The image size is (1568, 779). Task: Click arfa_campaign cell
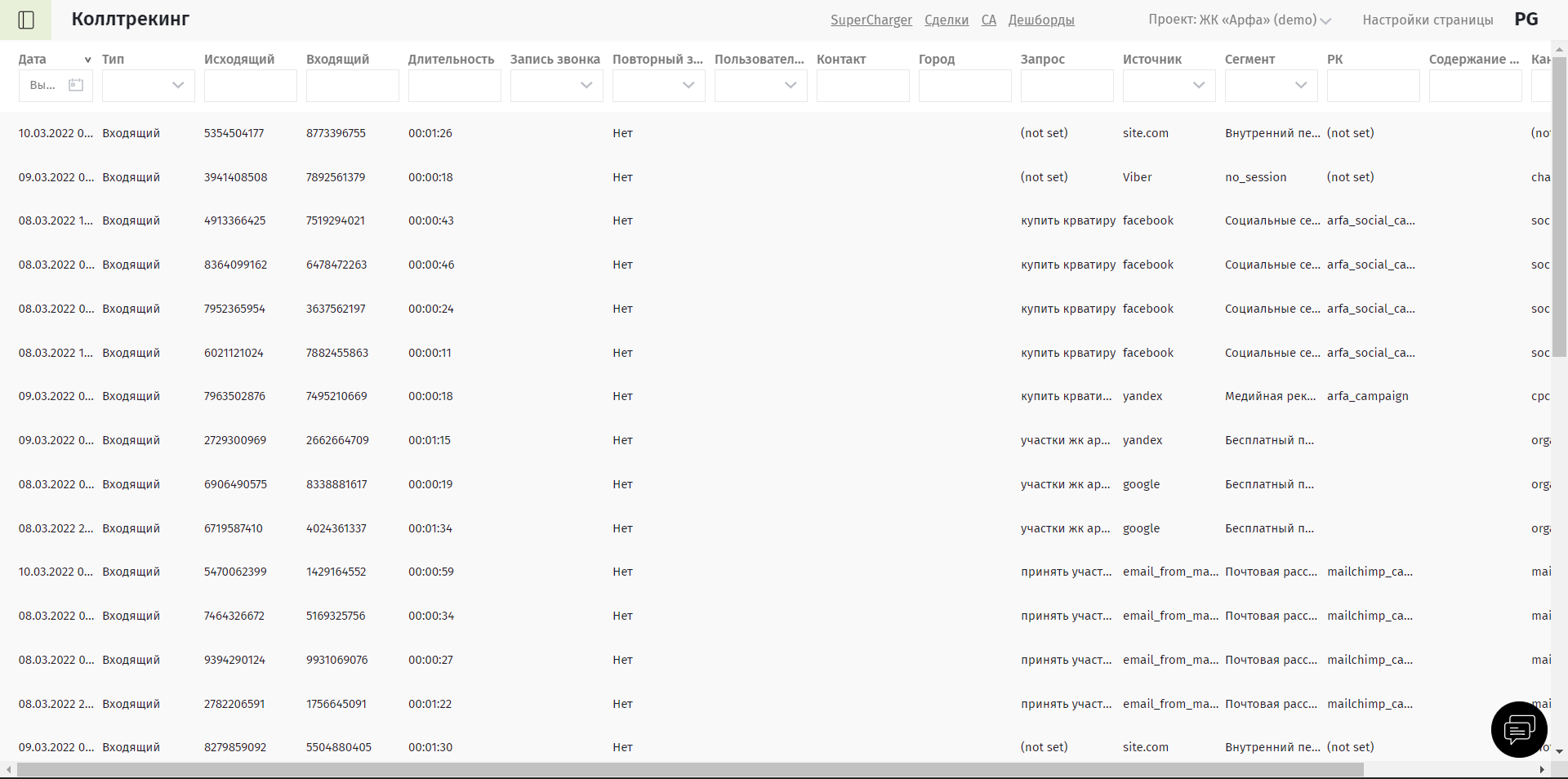coord(1368,396)
